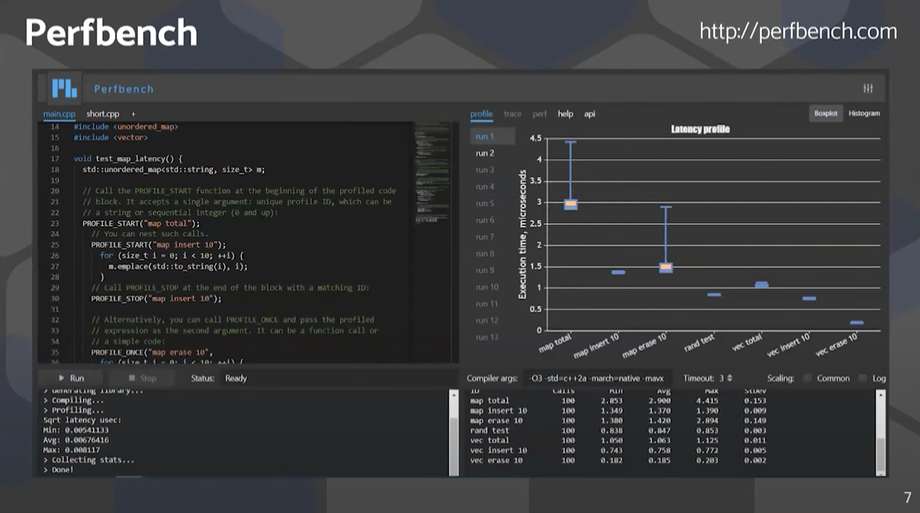Open the short.cpp file tab
Viewport: 920px width, 513px height.
(103, 114)
